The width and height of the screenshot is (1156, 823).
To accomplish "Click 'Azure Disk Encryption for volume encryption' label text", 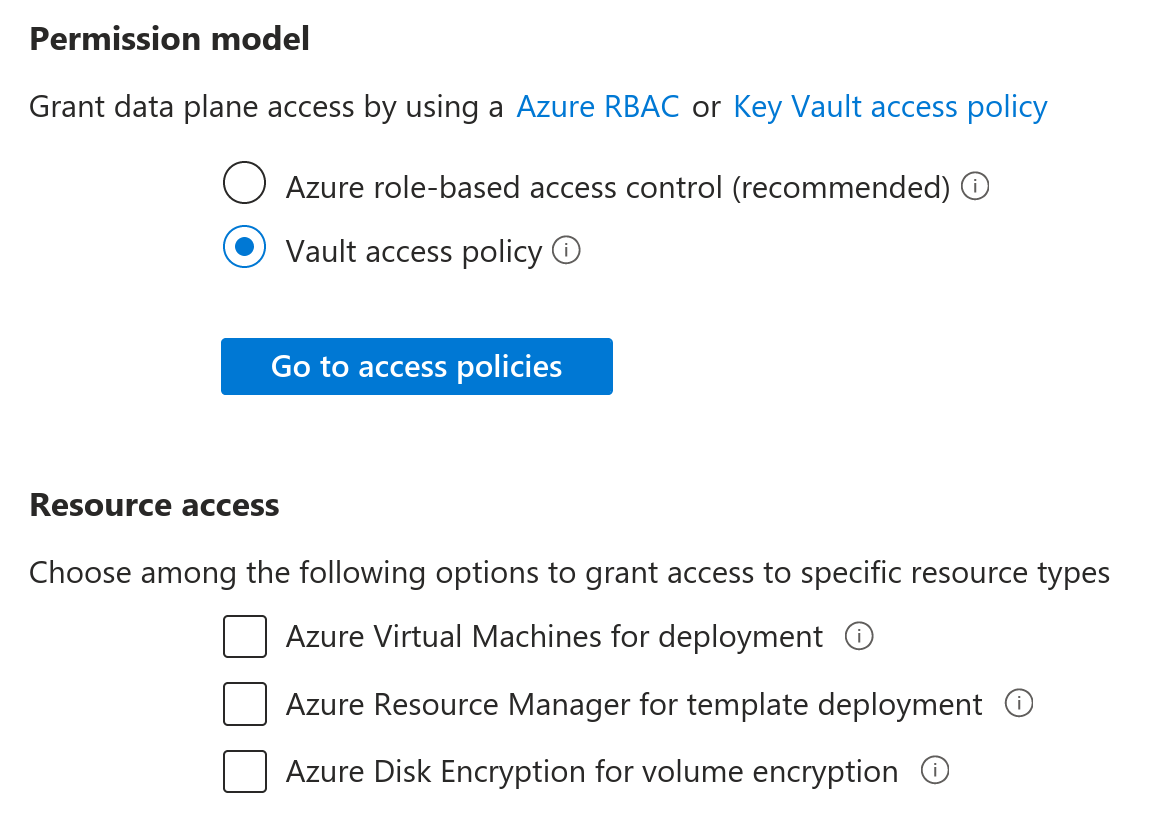I will point(592,772).
